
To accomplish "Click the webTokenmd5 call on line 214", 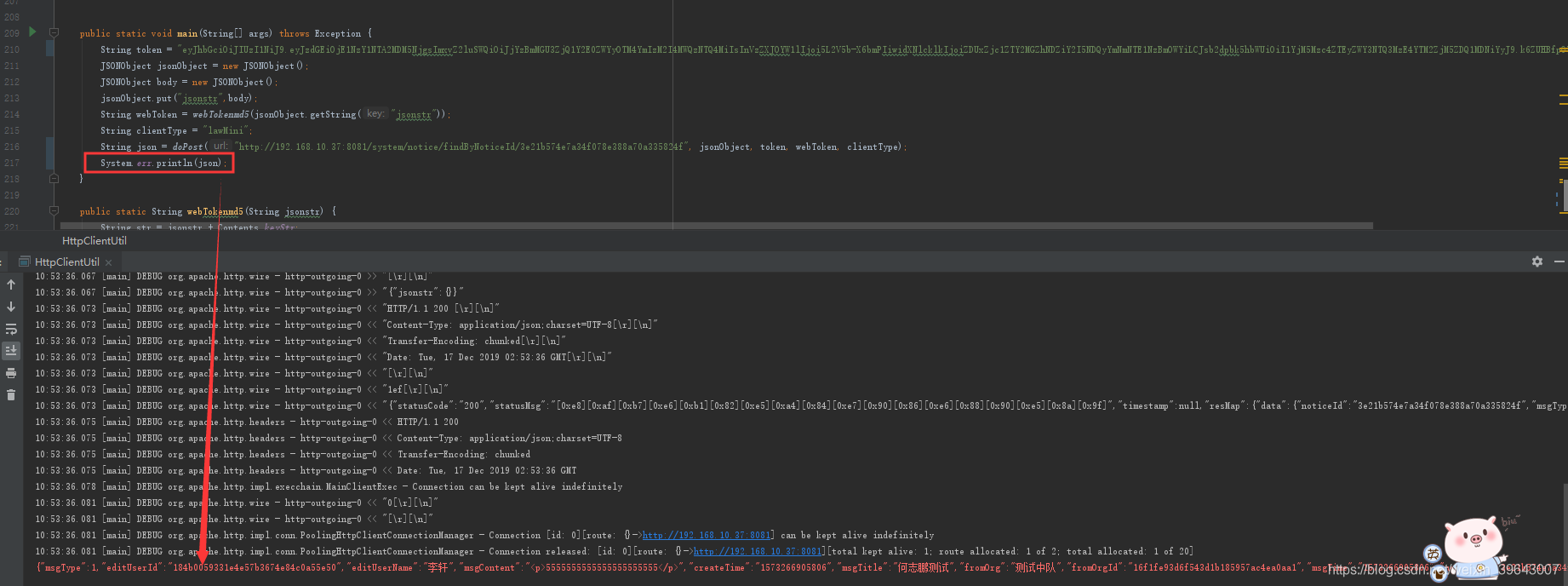I will click(220, 114).
